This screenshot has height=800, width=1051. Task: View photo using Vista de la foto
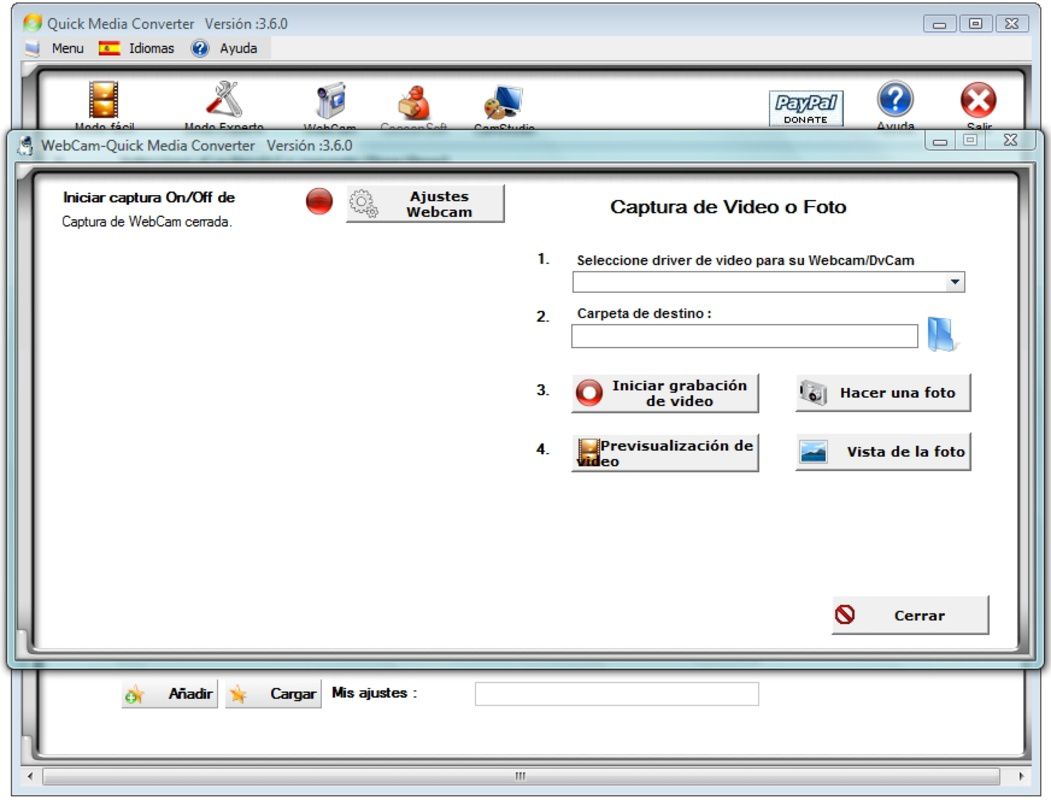882,451
